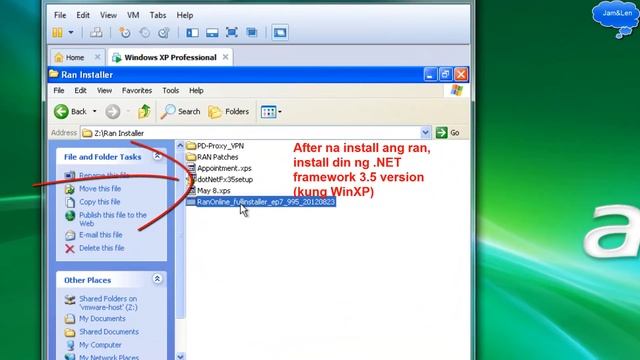Open Explorer View menu in Ran Installer

point(104,91)
